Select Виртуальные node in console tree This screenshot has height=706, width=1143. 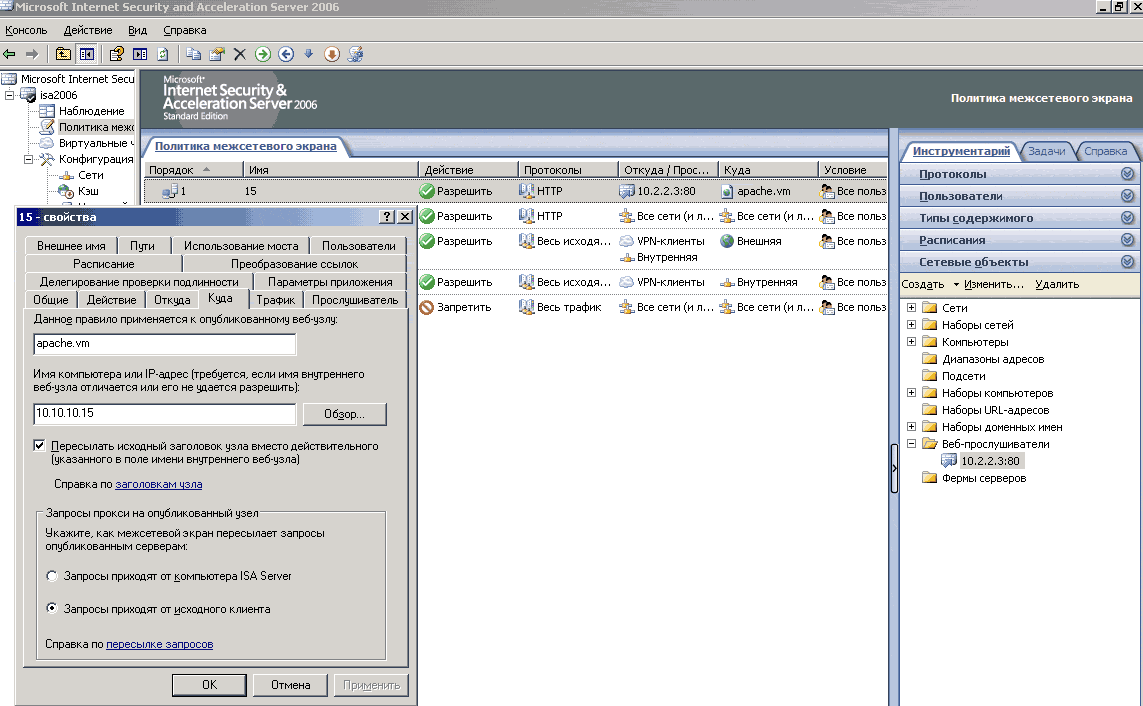tap(95, 143)
